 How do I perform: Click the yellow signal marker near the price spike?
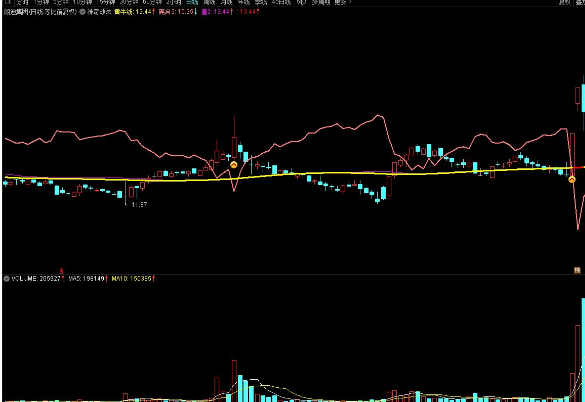234,165
